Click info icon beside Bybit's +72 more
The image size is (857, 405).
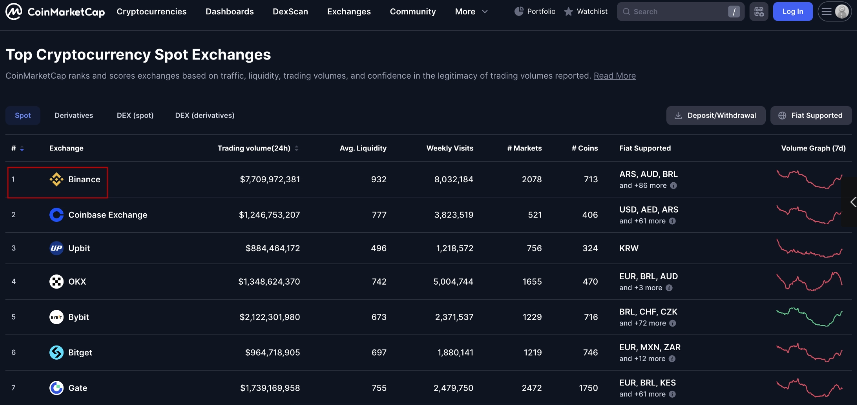coord(673,324)
